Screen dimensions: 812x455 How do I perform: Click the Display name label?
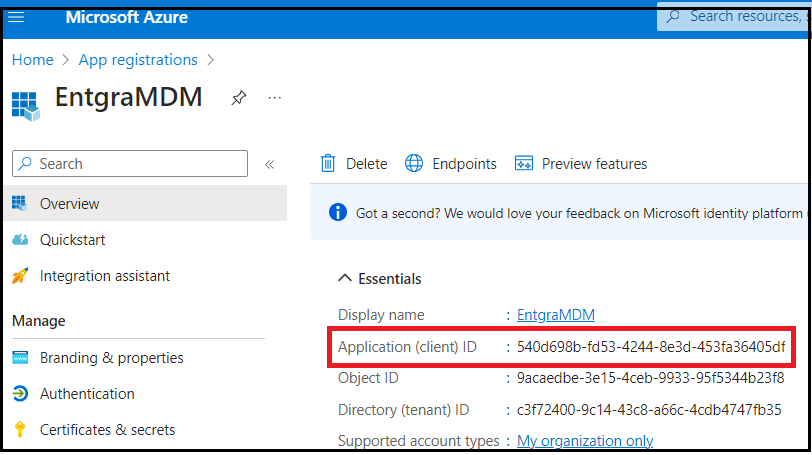[x=381, y=315]
